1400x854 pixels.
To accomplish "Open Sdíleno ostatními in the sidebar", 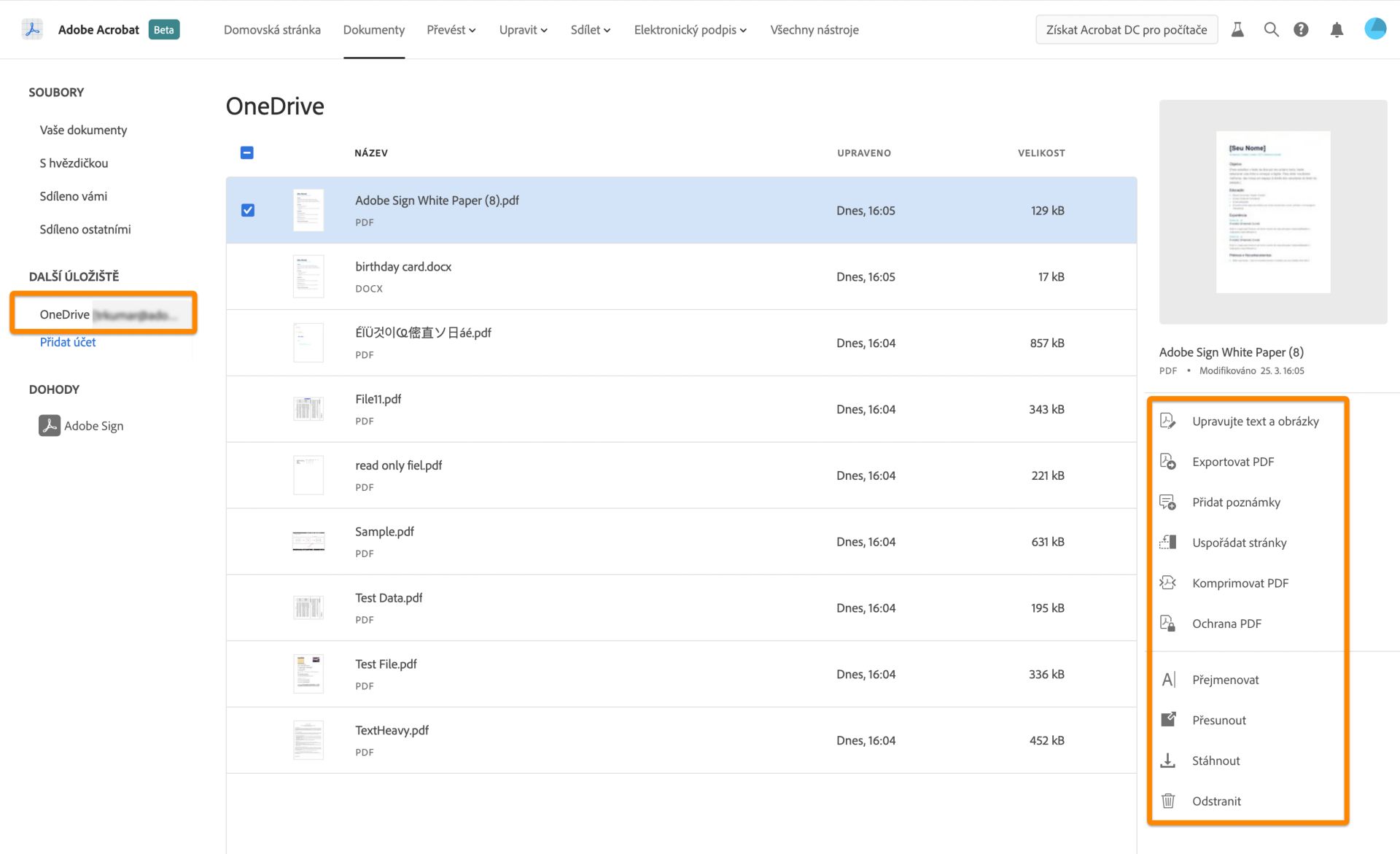I will (x=85, y=229).
